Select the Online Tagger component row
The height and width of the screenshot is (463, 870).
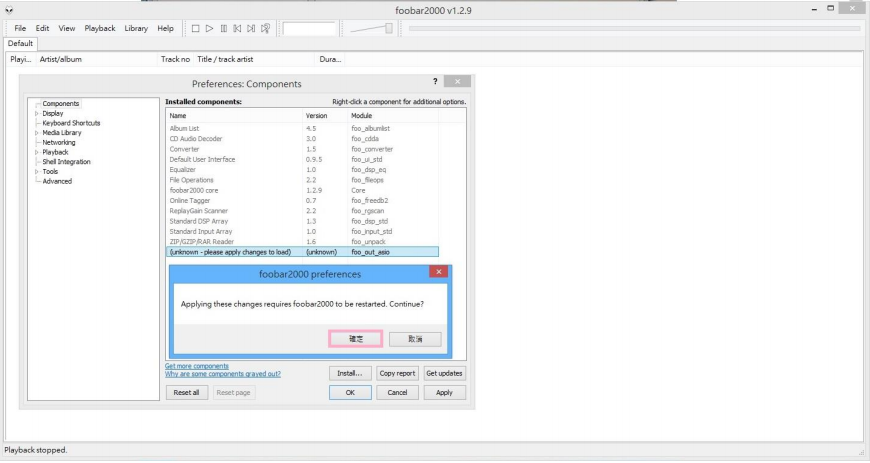click(x=302, y=200)
